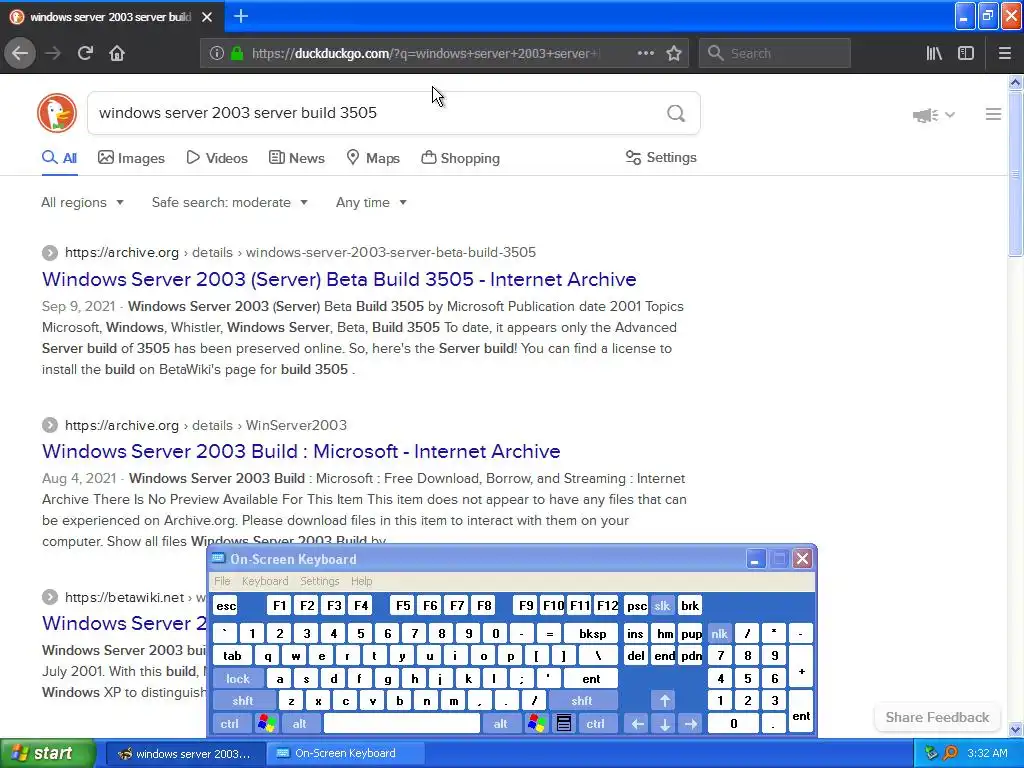Expand WinServer2003 result chevron icon
Image resolution: width=1024 pixels, height=768 pixels.
click(x=50, y=425)
